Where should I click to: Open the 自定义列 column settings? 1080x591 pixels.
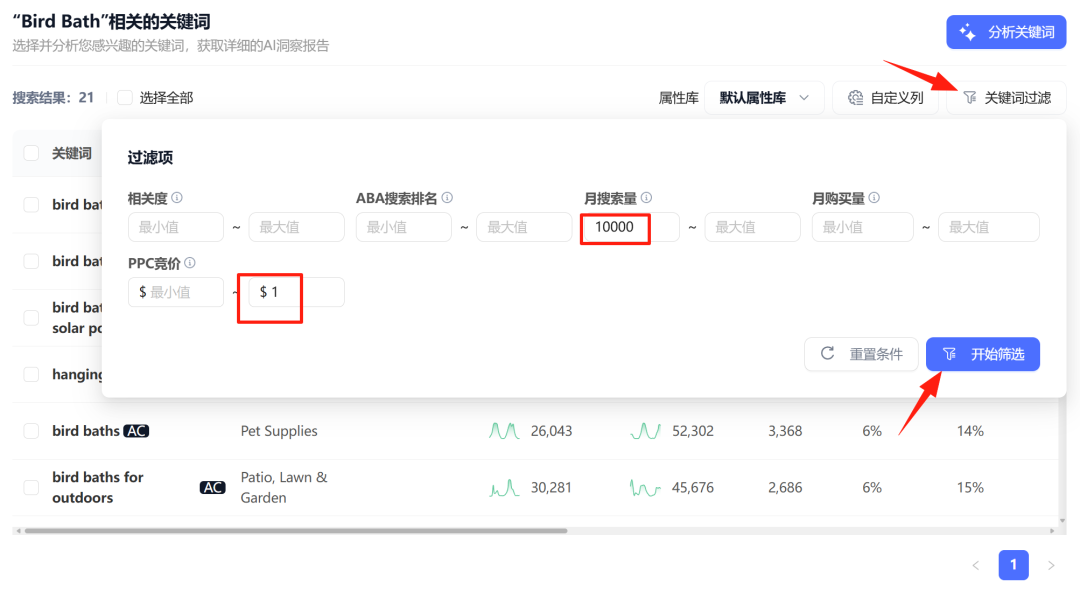[x=885, y=98]
